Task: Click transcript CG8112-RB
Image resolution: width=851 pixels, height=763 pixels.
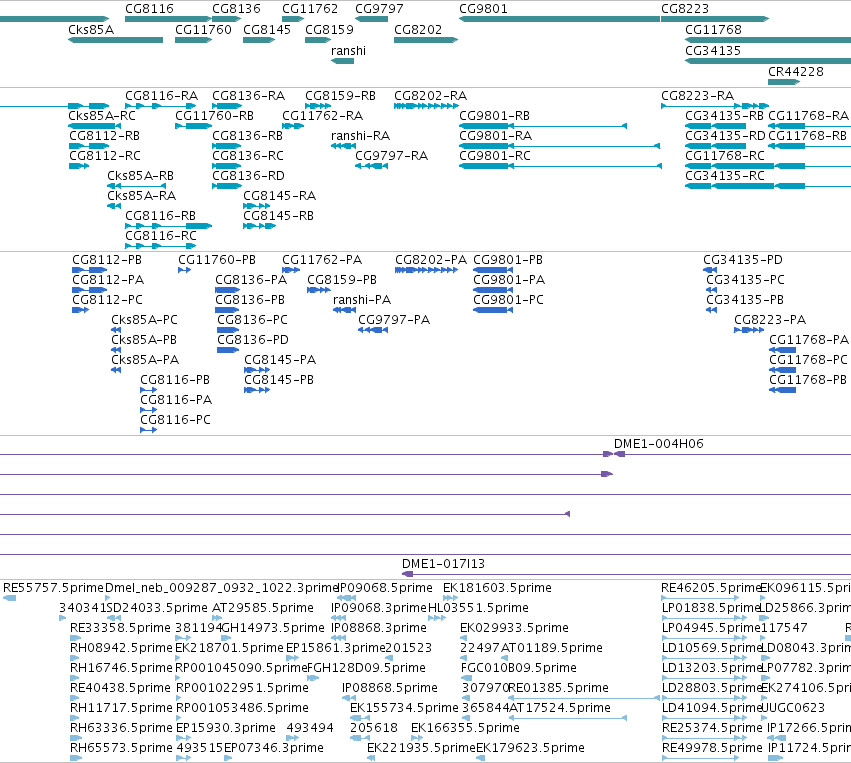Action: coord(89,146)
